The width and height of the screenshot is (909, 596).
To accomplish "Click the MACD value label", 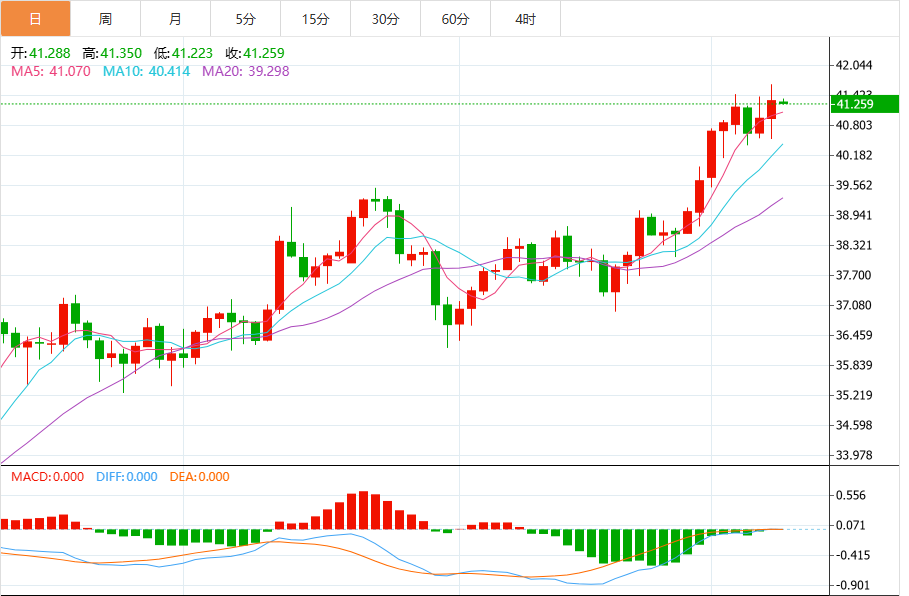I will coord(48,477).
